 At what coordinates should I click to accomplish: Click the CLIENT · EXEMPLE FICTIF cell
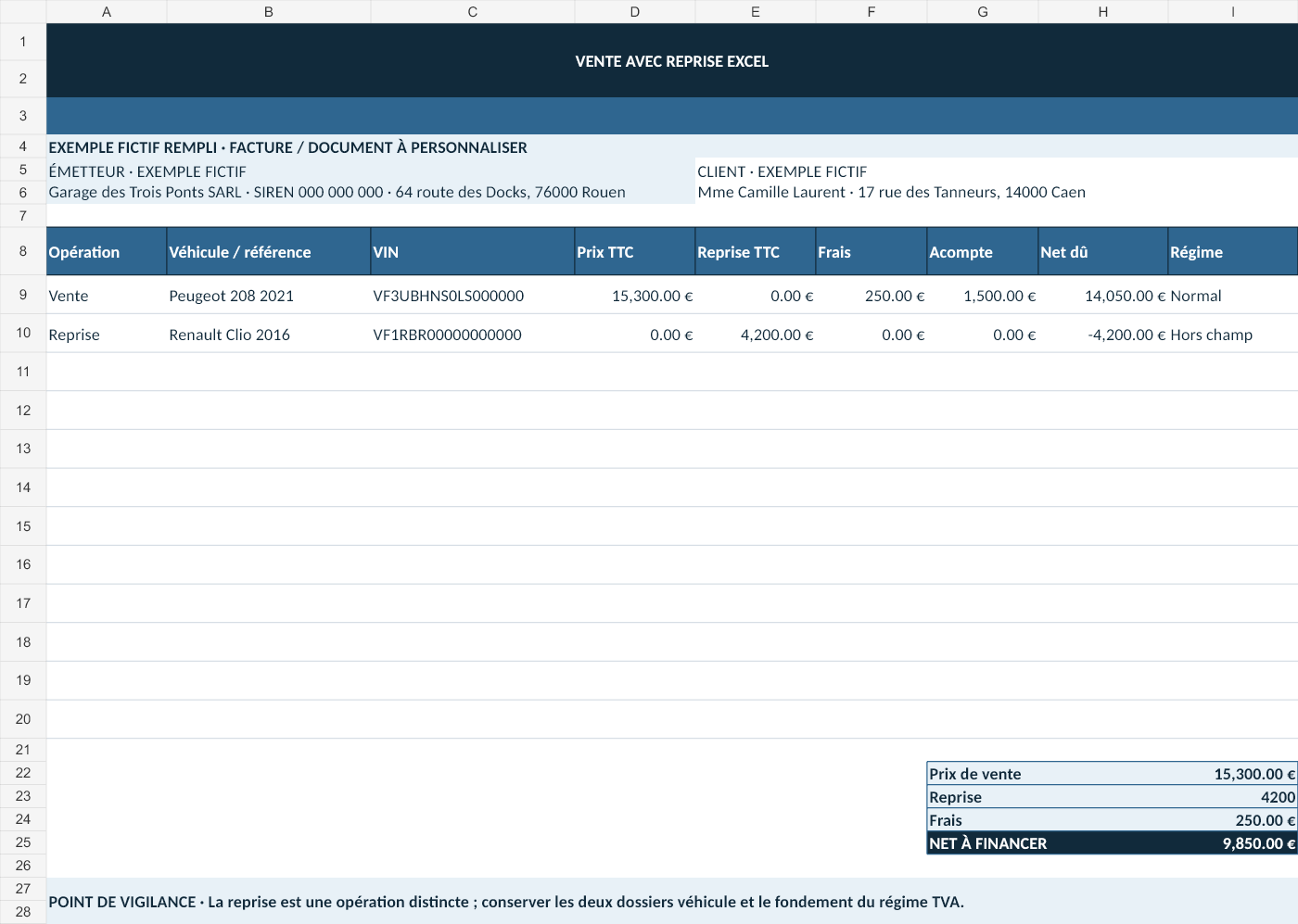pos(997,171)
